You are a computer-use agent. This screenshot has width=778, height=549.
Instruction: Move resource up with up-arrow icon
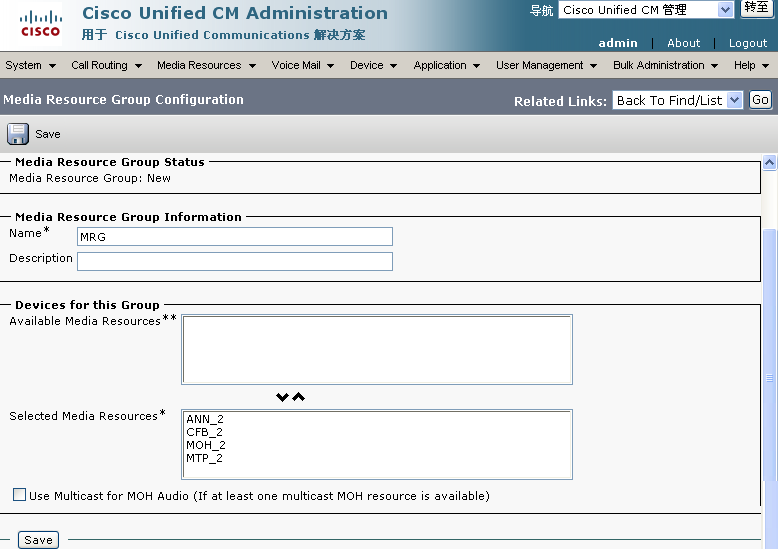(298, 397)
